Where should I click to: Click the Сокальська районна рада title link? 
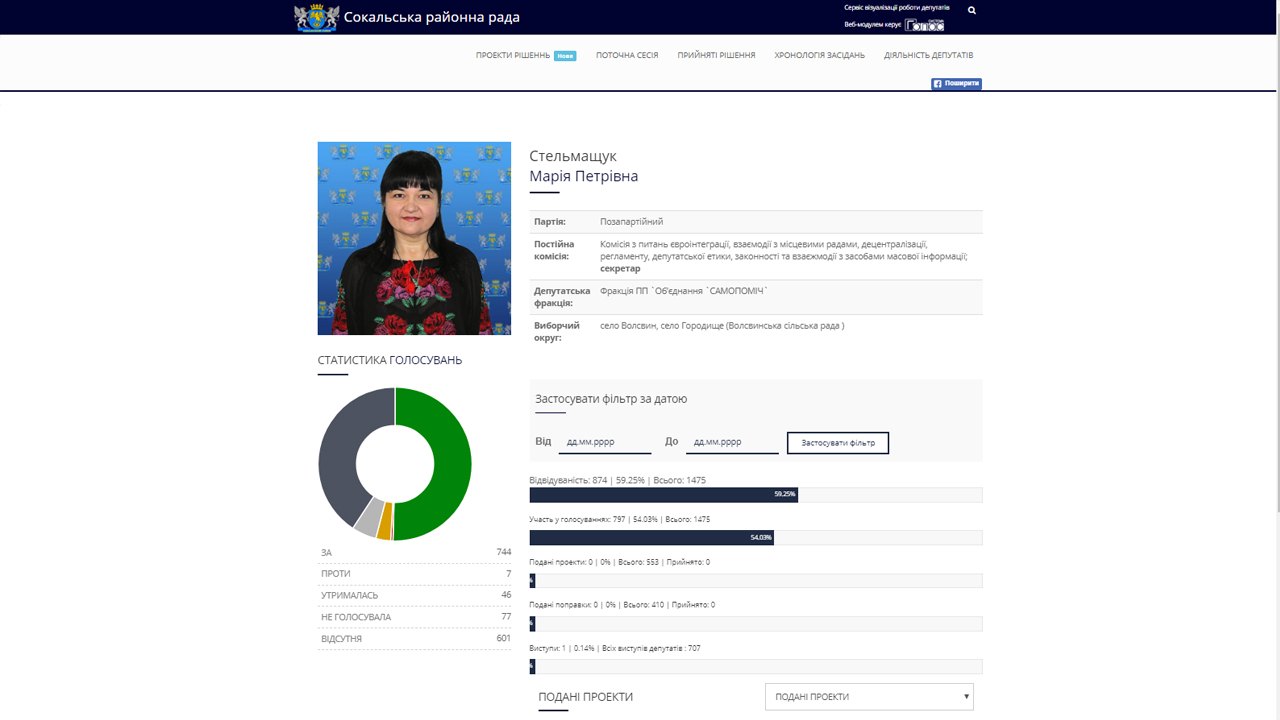(431, 17)
